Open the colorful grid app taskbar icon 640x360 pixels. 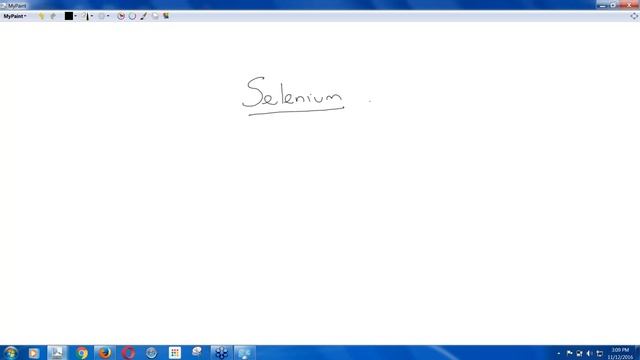pyautogui.click(x=175, y=353)
